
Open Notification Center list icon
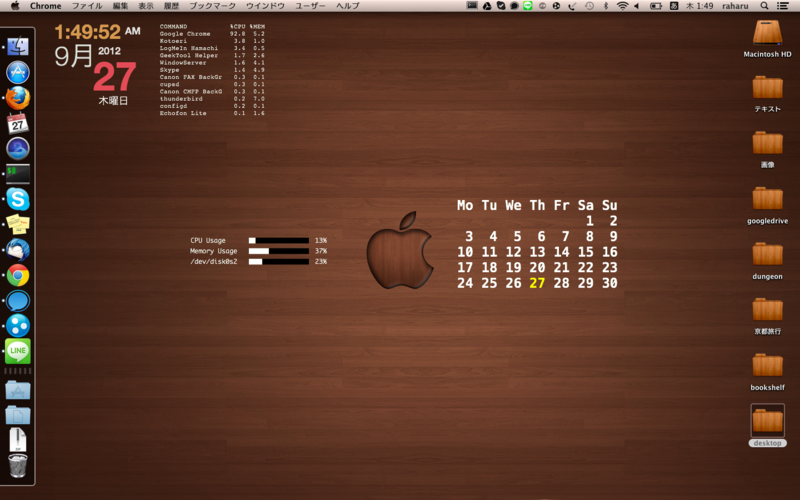pyautogui.click(x=782, y=6)
